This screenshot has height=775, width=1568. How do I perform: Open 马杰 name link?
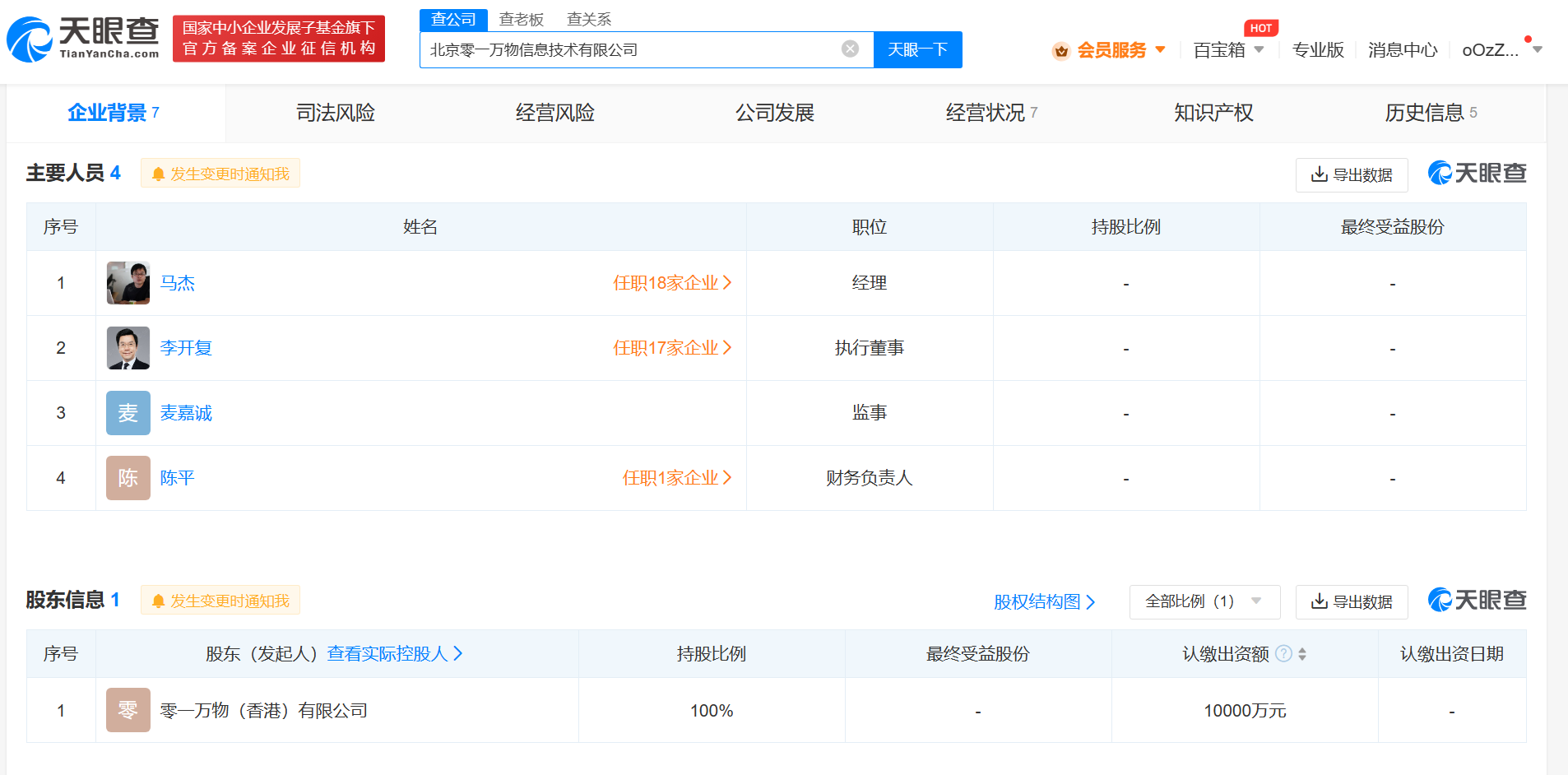(178, 283)
